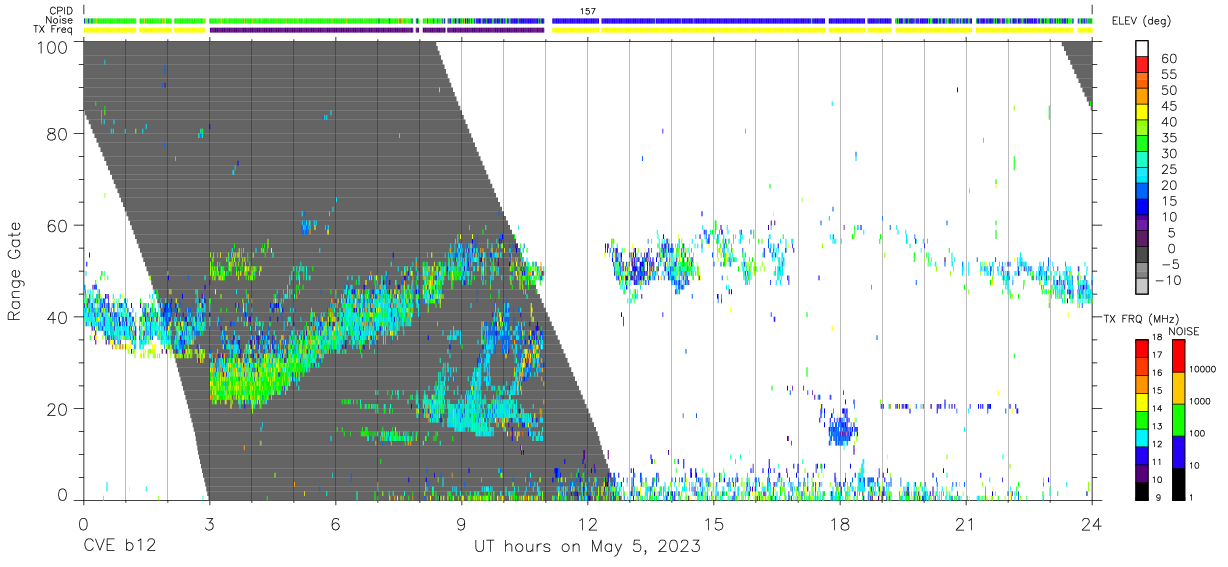Pick the cyan 12–13 block on TX FRQ bar
This screenshot has height=567, width=1228.
coord(1142,436)
